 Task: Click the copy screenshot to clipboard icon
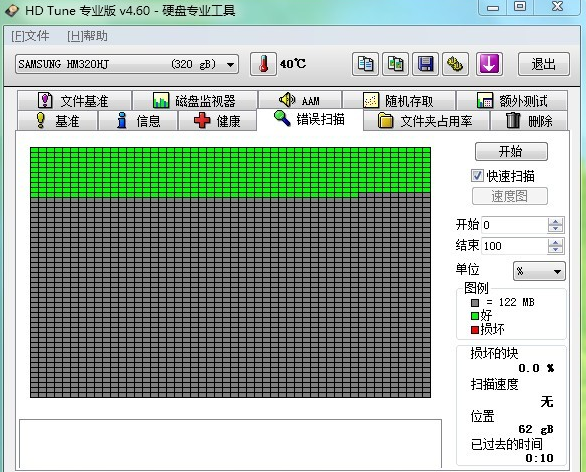pos(395,64)
